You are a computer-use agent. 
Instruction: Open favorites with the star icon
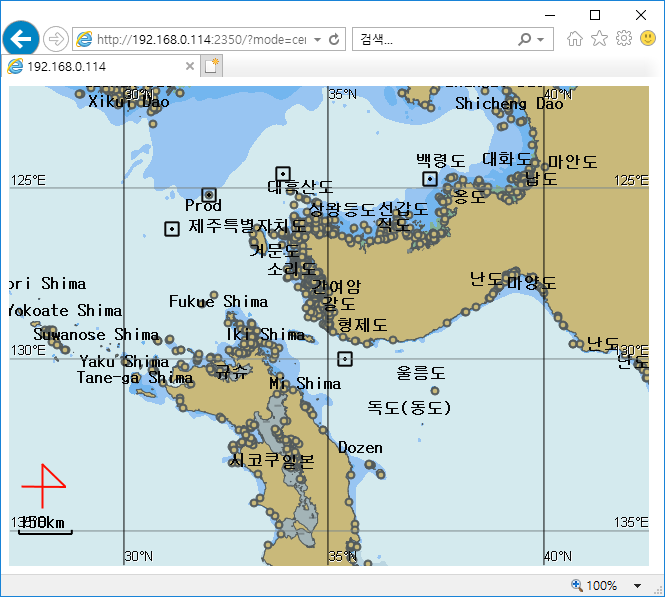[599, 39]
